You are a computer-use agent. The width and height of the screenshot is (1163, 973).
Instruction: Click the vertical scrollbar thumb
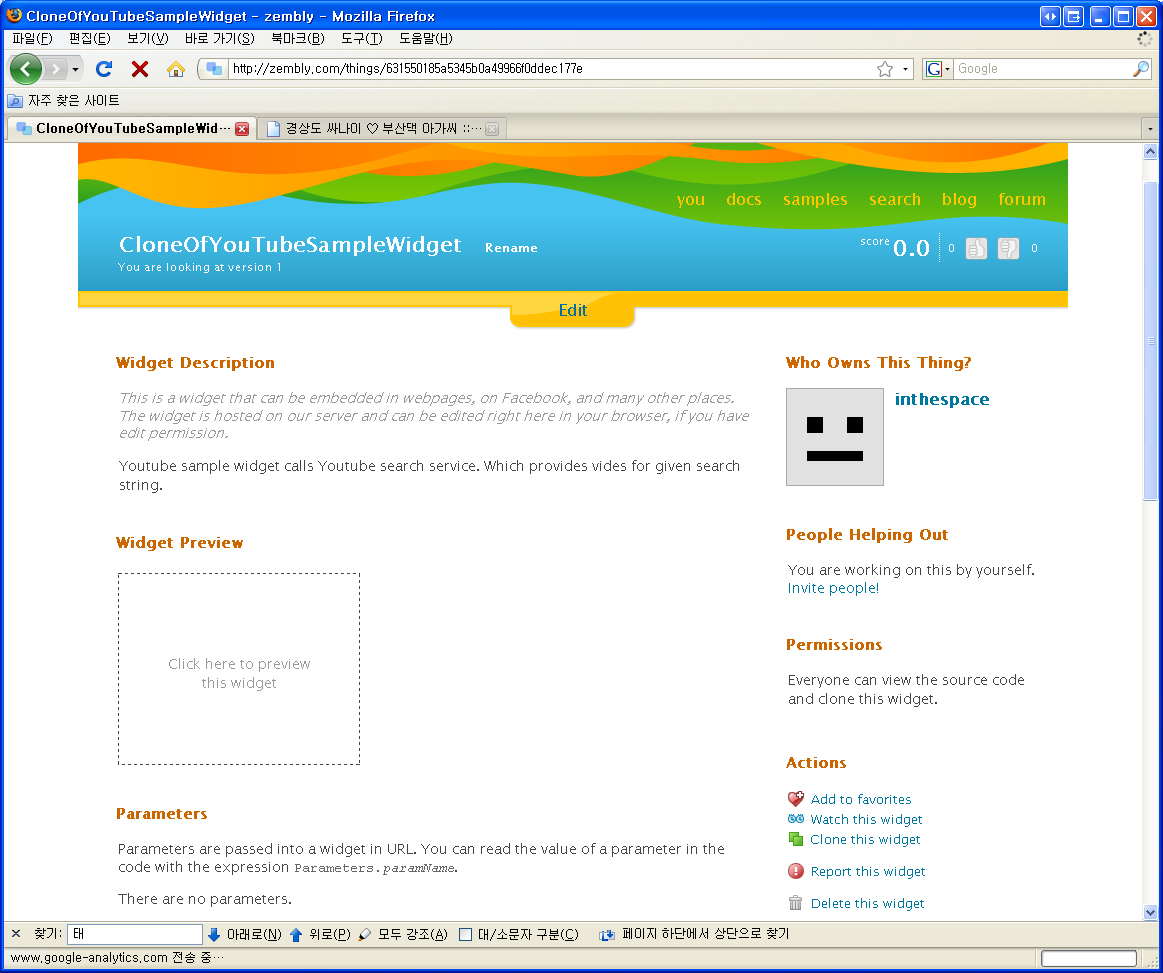pyautogui.click(x=1150, y=341)
